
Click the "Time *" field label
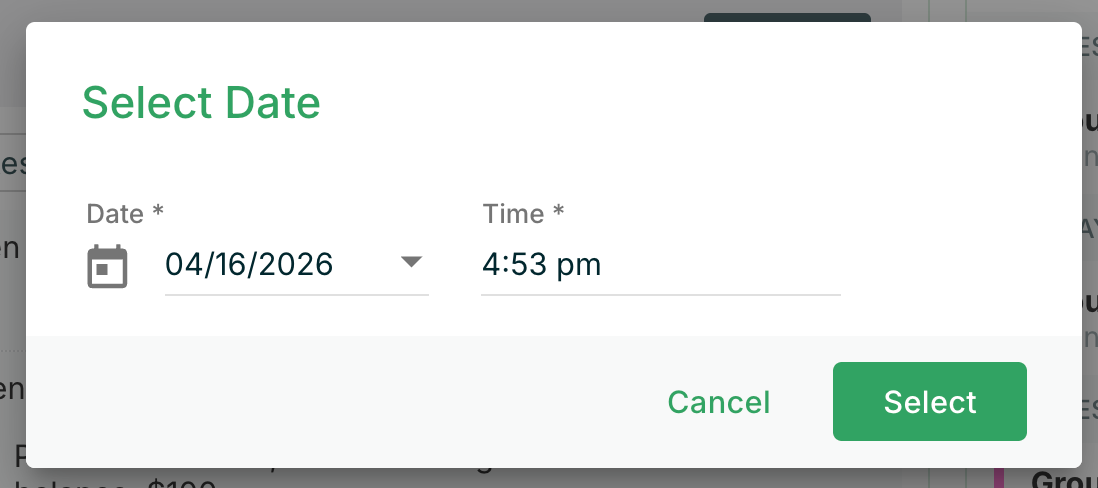coord(523,213)
